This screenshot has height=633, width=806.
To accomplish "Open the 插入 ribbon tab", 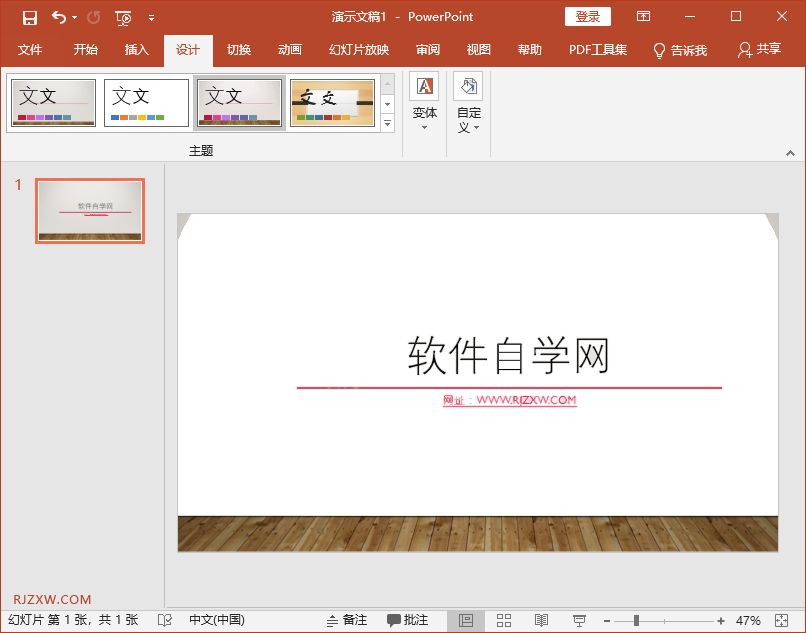I will point(136,50).
